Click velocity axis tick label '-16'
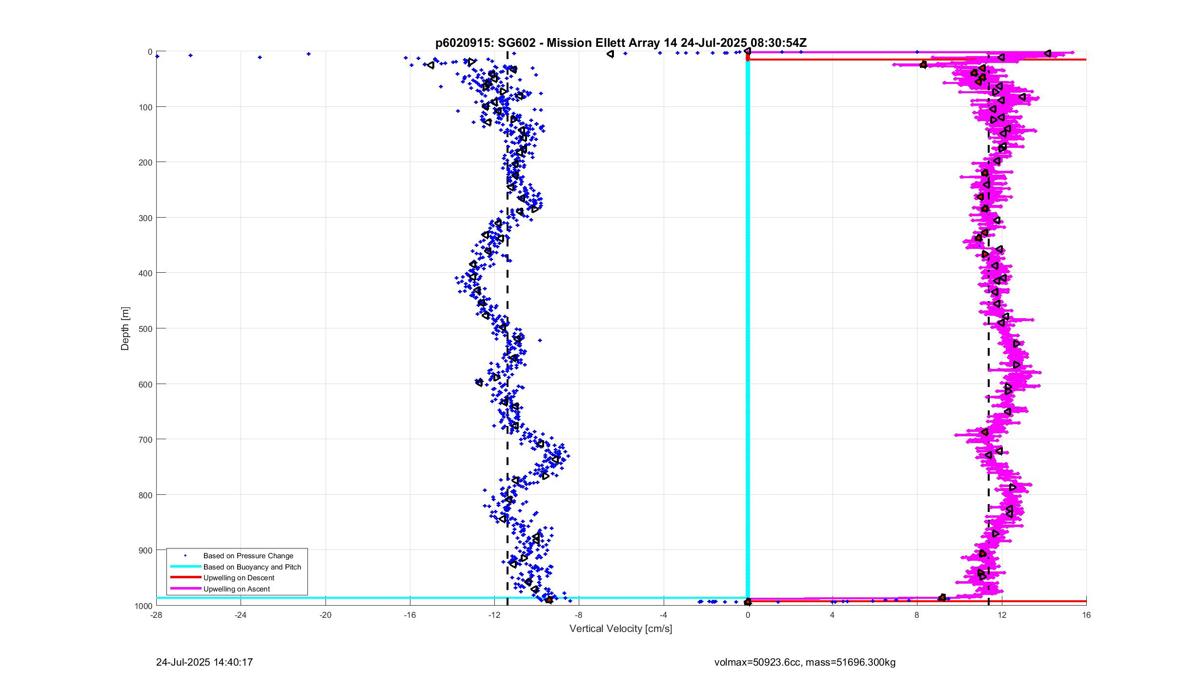The image size is (1200, 681). pyautogui.click(x=409, y=615)
